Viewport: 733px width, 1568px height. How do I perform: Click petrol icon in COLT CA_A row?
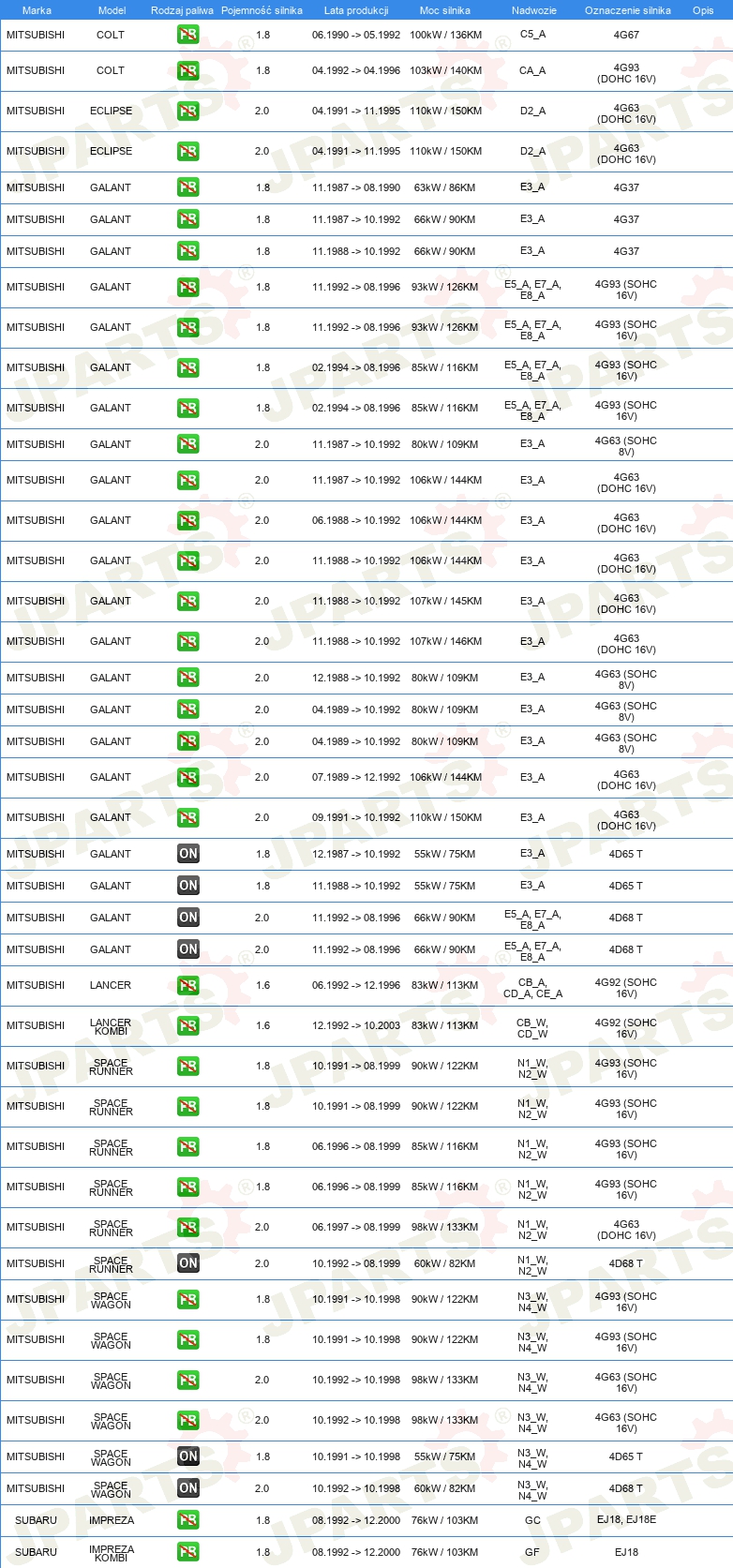coord(188,70)
